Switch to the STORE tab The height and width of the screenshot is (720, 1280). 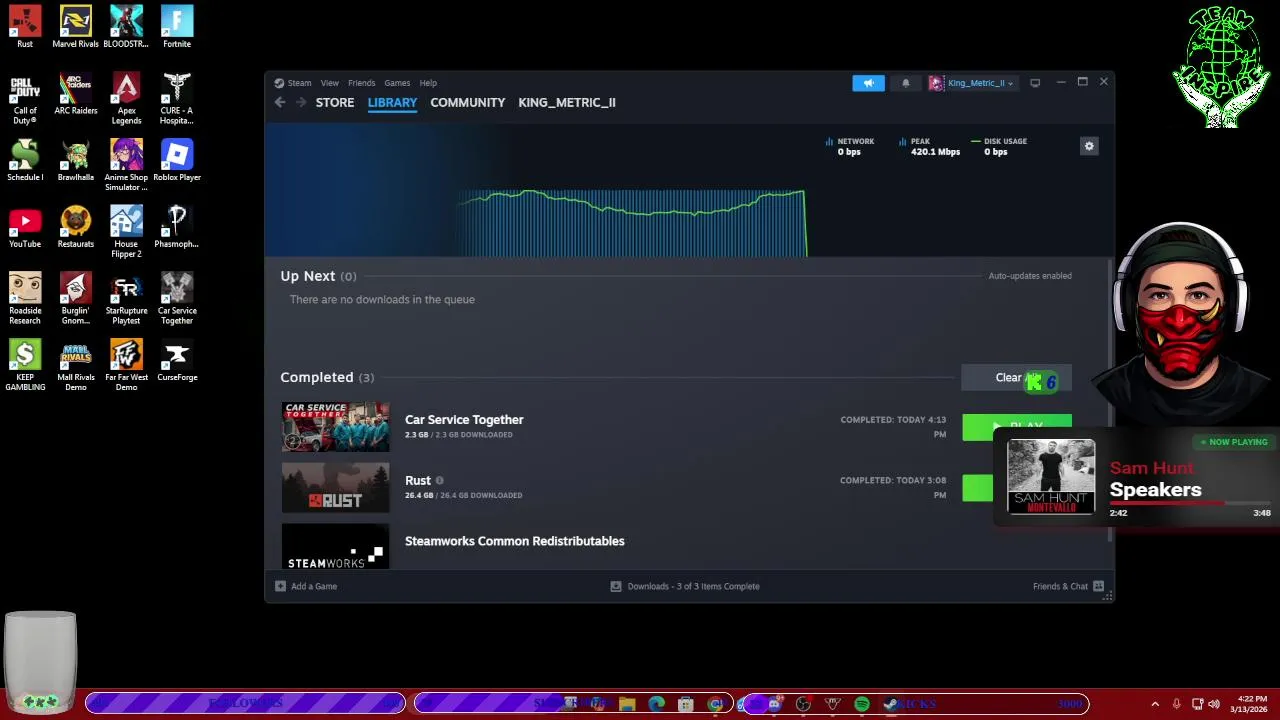tap(335, 102)
